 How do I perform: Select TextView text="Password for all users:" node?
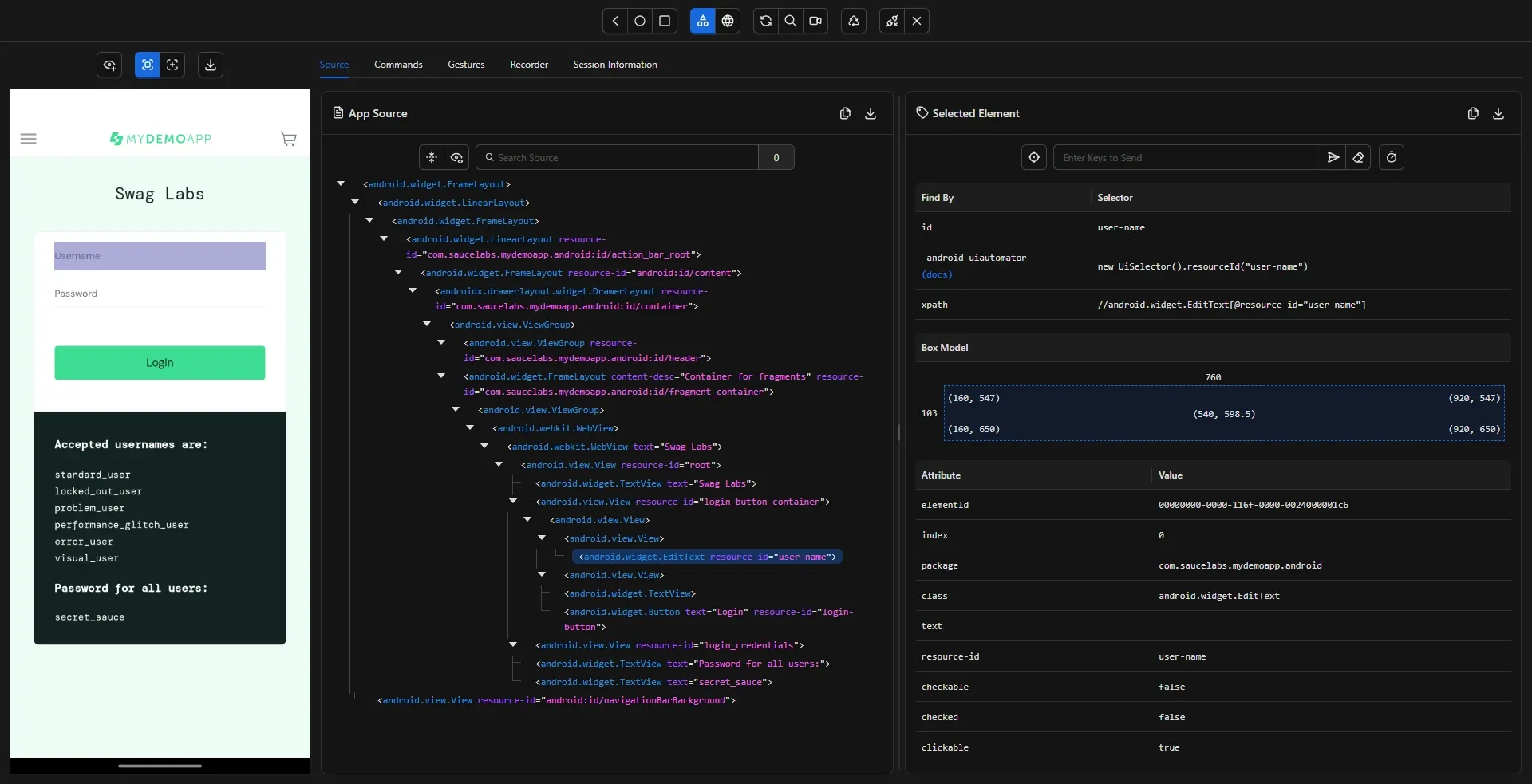pos(682,664)
